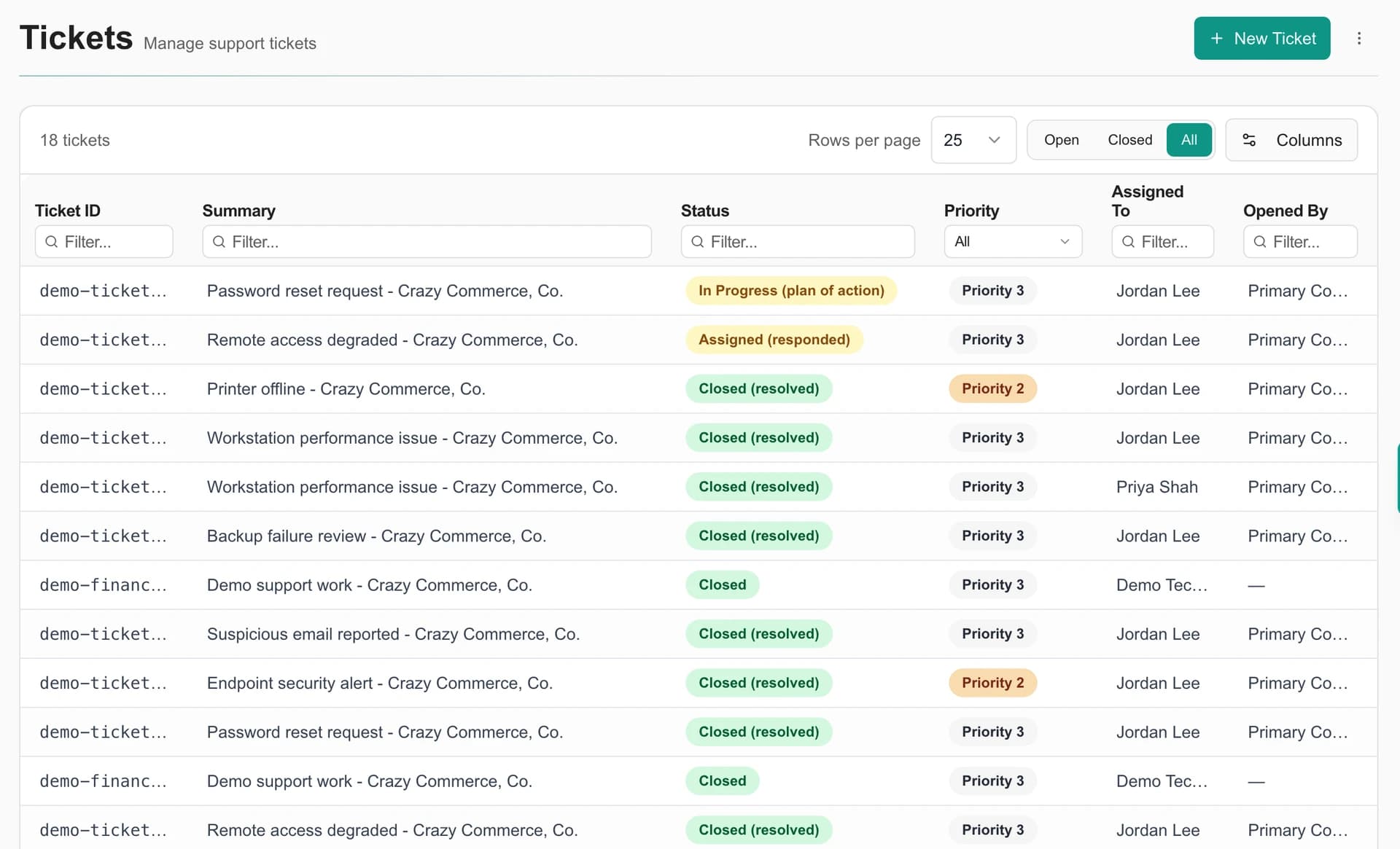
Task: Focus the Assigned To filter field
Action: [1162, 242]
